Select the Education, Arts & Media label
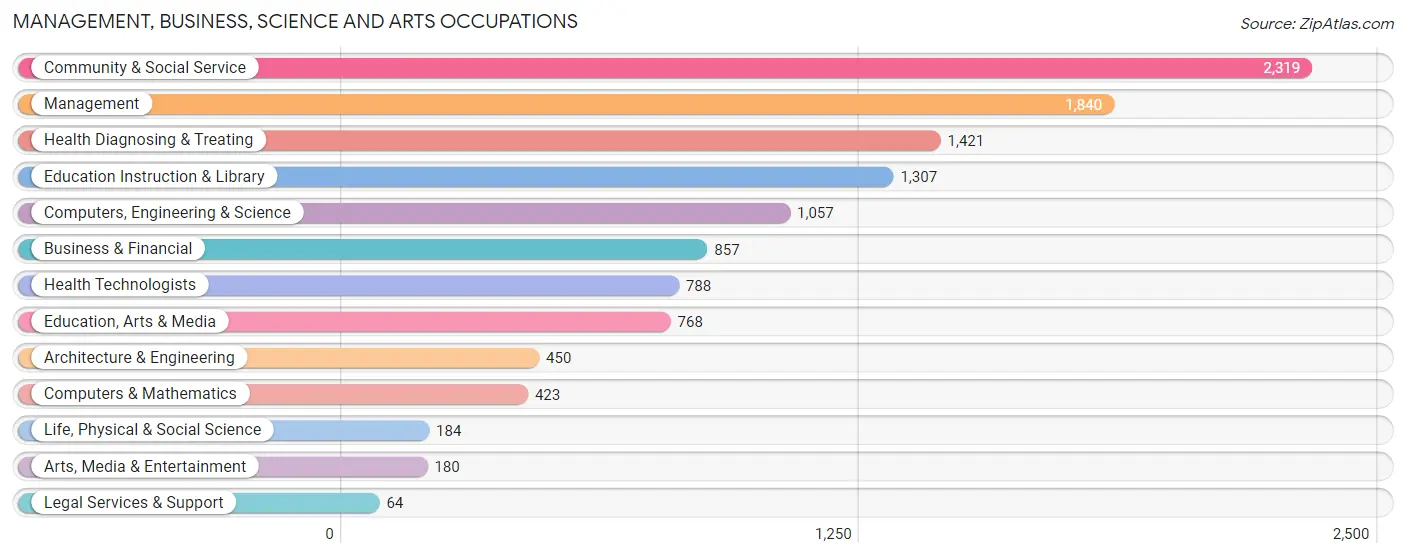This screenshot has height=558, width=1406. coord(130,321)
